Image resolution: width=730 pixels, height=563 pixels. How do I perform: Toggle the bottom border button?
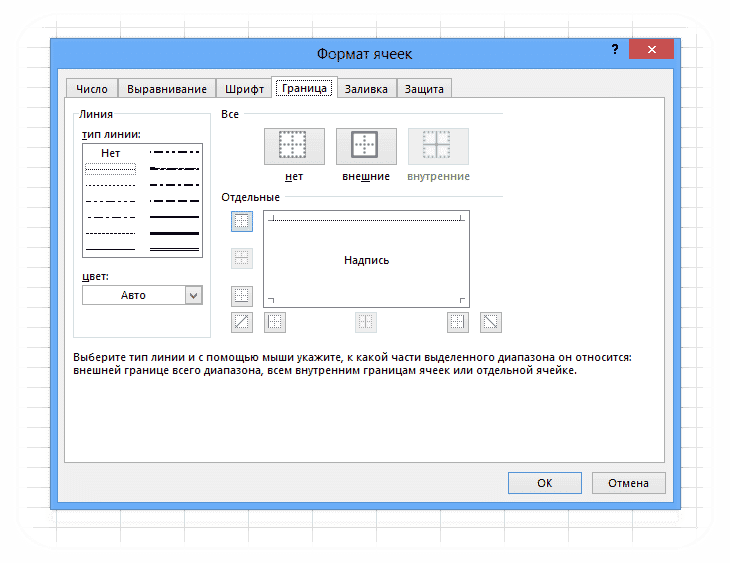click(242, 296)
